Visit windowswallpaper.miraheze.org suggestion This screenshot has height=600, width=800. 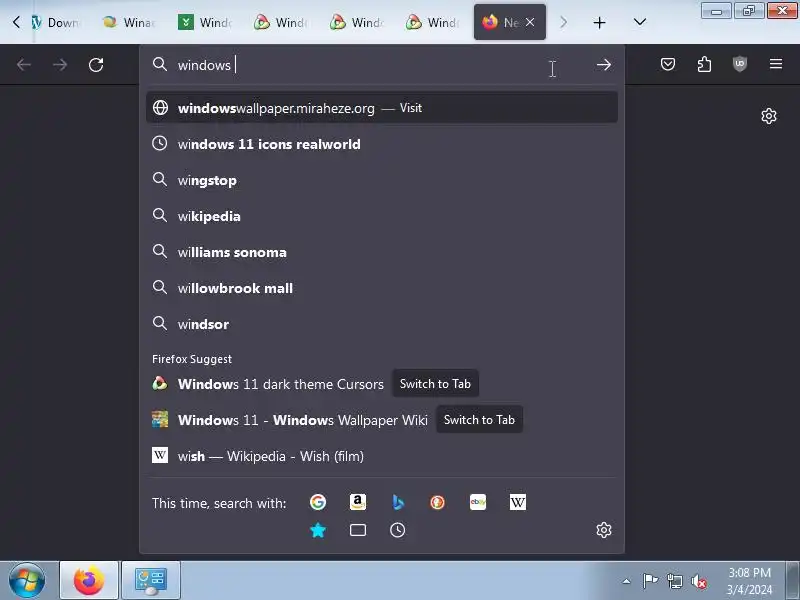[382, 108]
